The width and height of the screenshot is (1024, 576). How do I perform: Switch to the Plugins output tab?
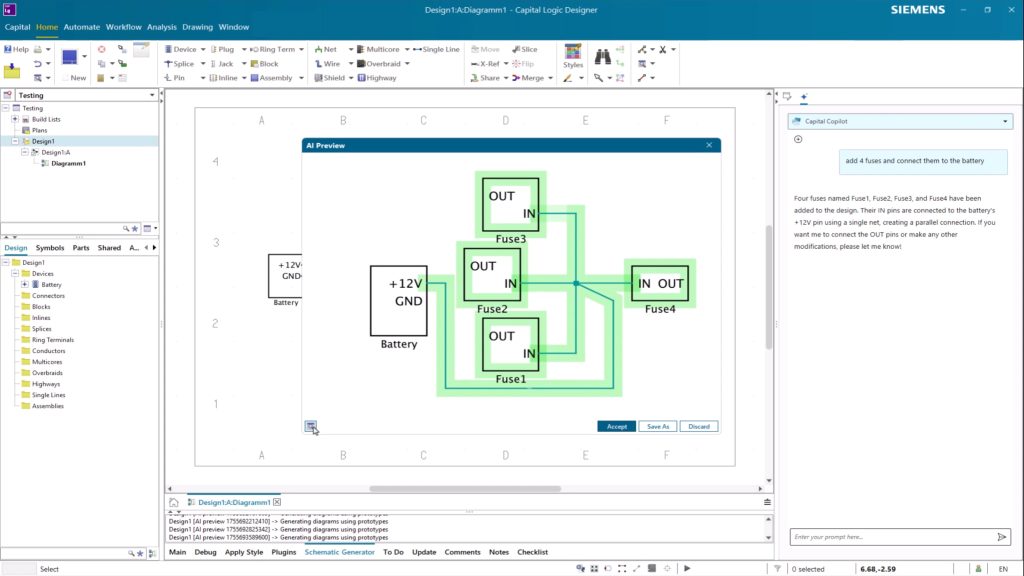[283, 552]
